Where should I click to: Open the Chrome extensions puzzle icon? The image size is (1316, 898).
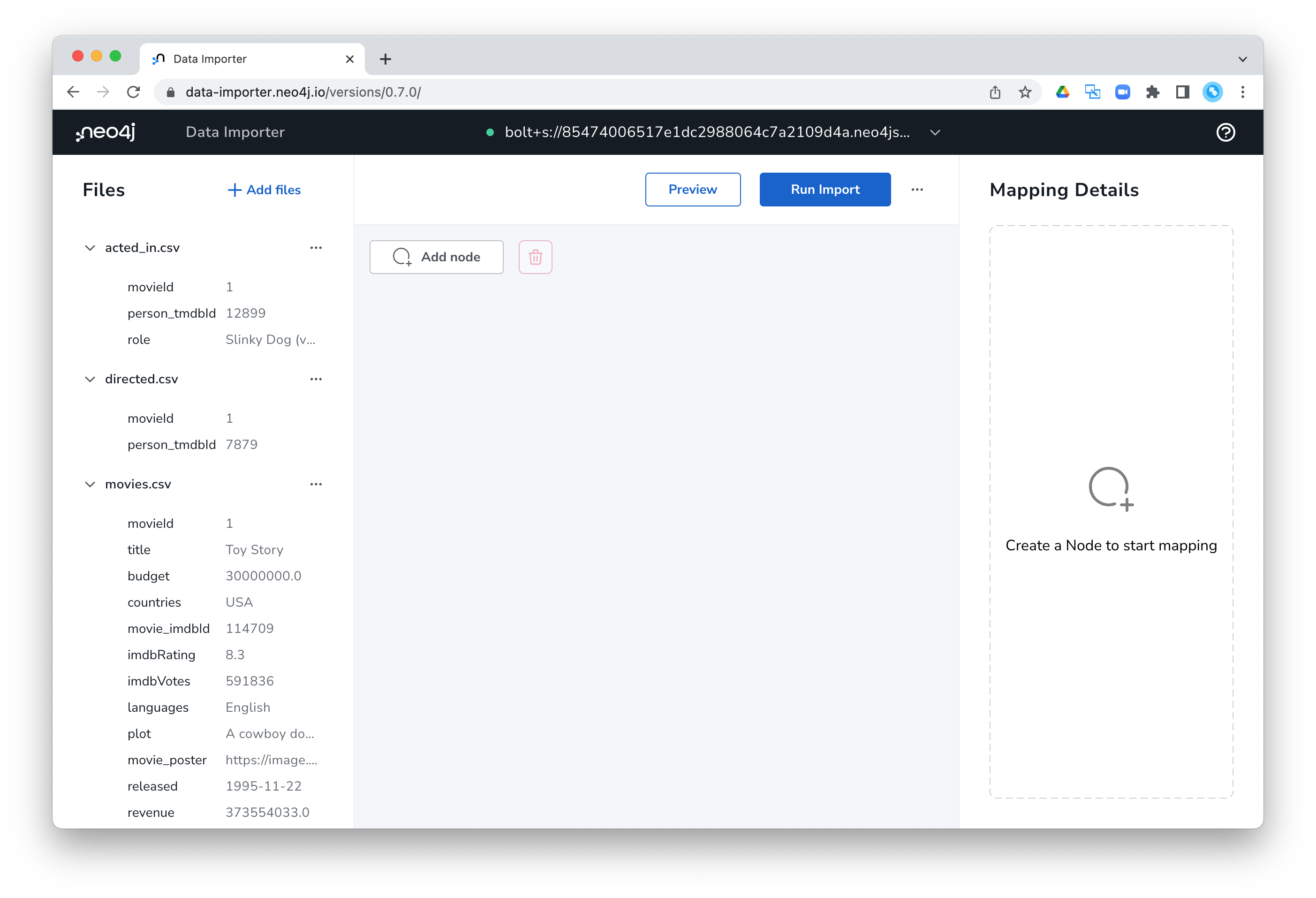[x=1152, y=92]
